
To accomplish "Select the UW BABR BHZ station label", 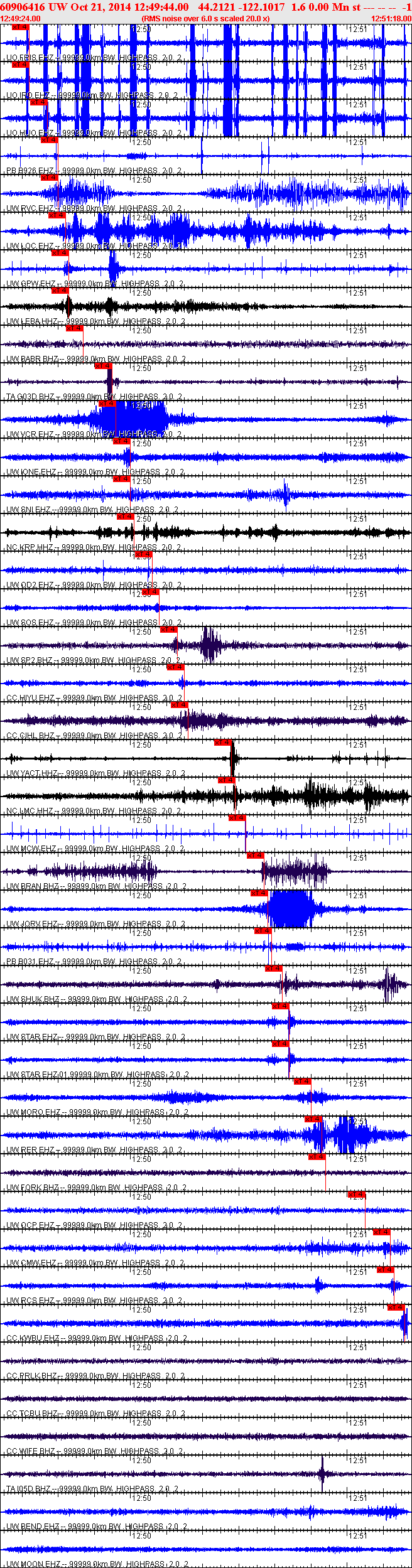I will tap(96, 359).
